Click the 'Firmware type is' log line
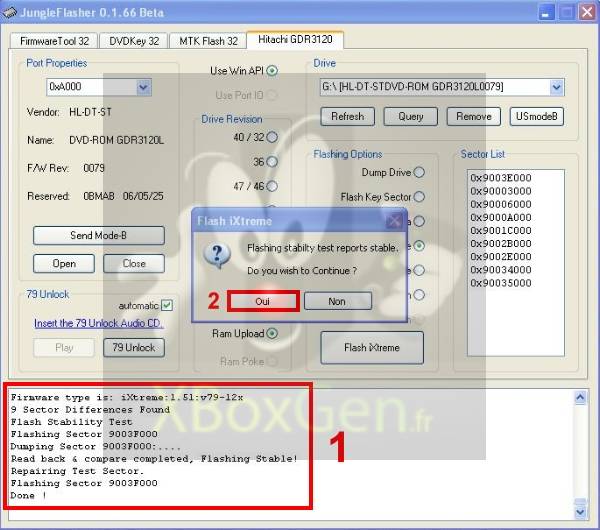The height and width of the screenshot is (530, 600). pos(127,398)
